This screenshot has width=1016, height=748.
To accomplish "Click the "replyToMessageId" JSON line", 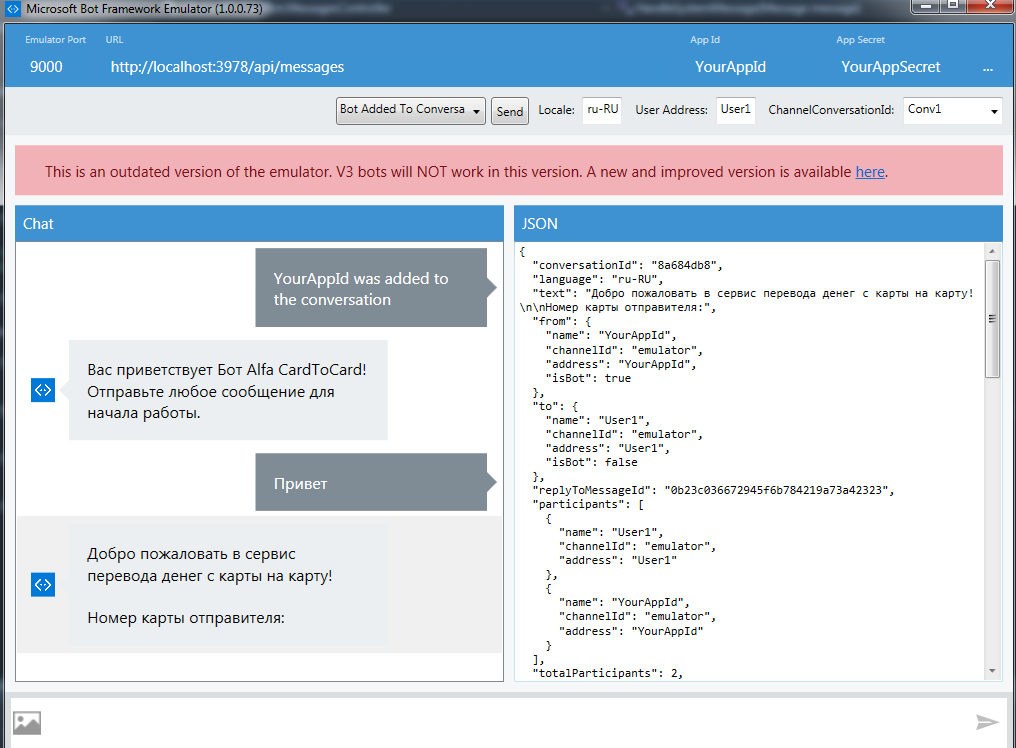I will coord(713,490).
